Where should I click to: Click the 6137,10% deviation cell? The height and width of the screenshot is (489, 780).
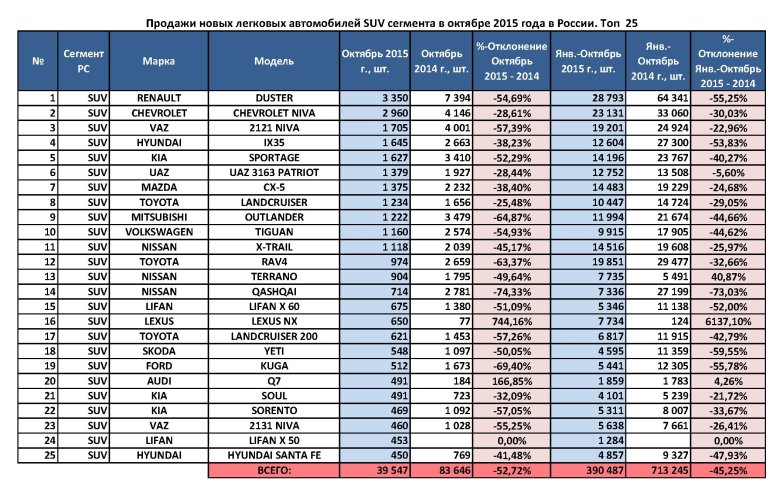[742, 321]
